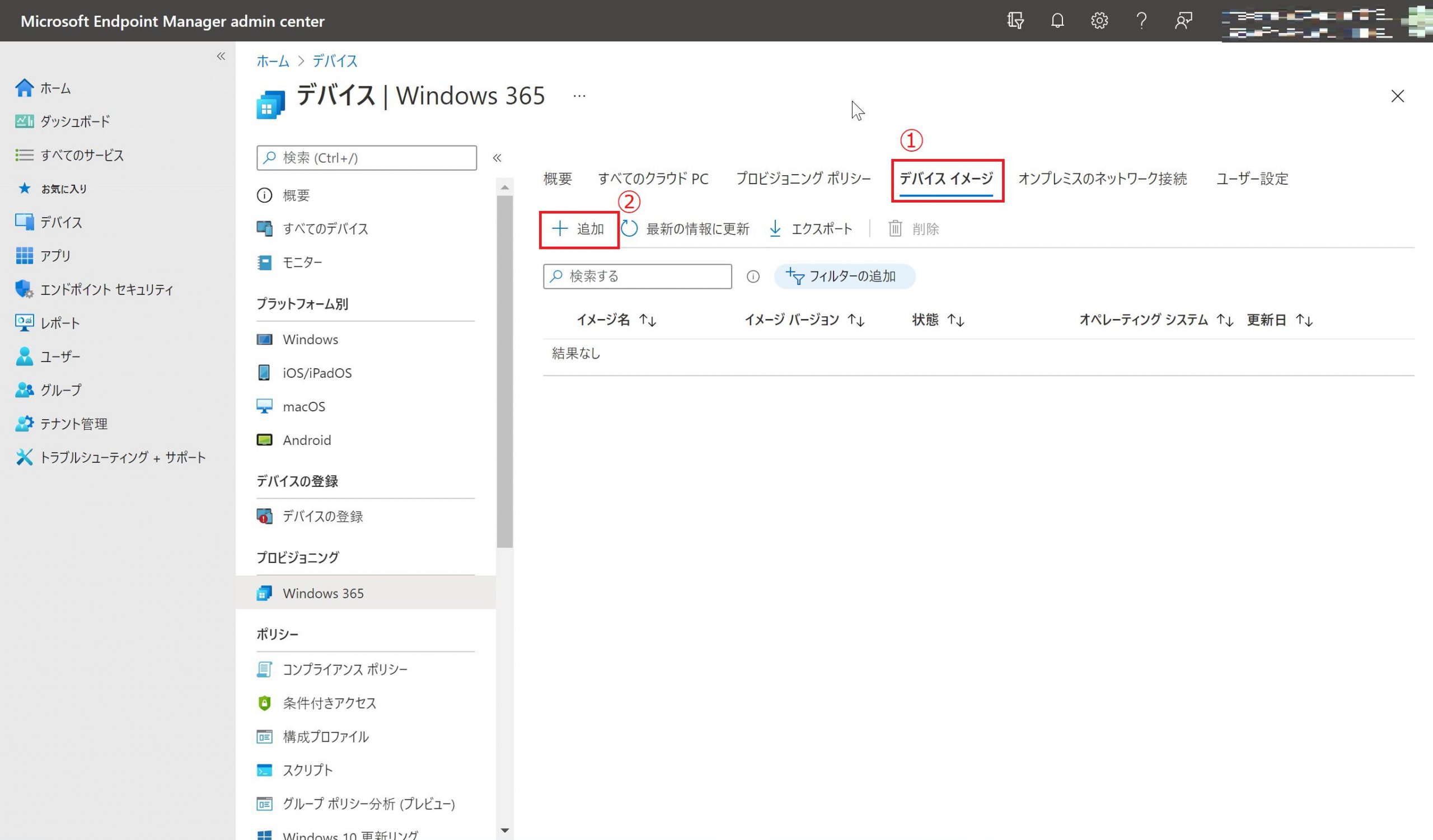Click the Add filter button
The height and width of the screenshot is (840, 1433).
coord(844,276)
